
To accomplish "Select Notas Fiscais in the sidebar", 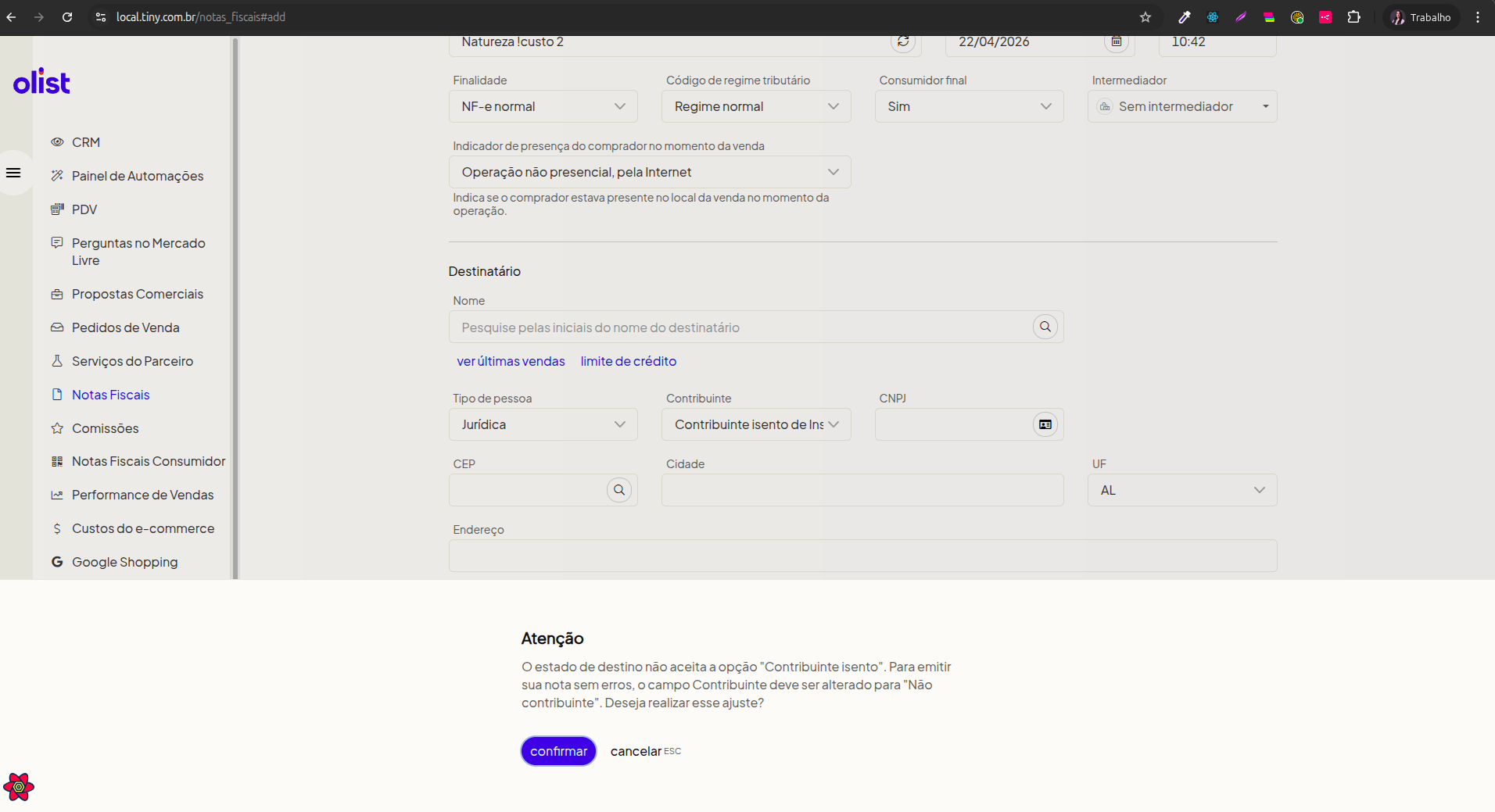I will pyautogui.click(x=110, y=395).
